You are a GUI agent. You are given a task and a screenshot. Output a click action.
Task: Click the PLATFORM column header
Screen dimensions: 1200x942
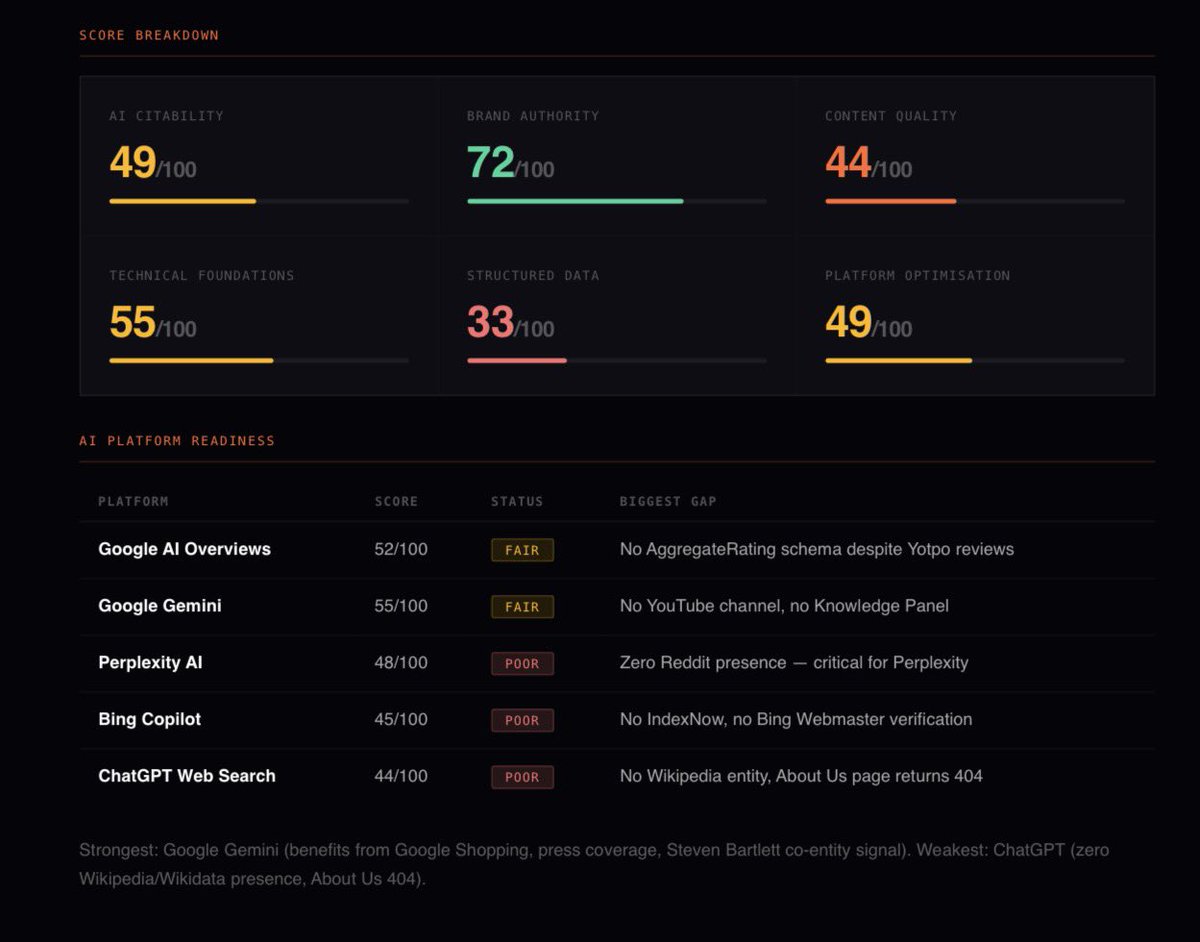(x=133, y=501)
